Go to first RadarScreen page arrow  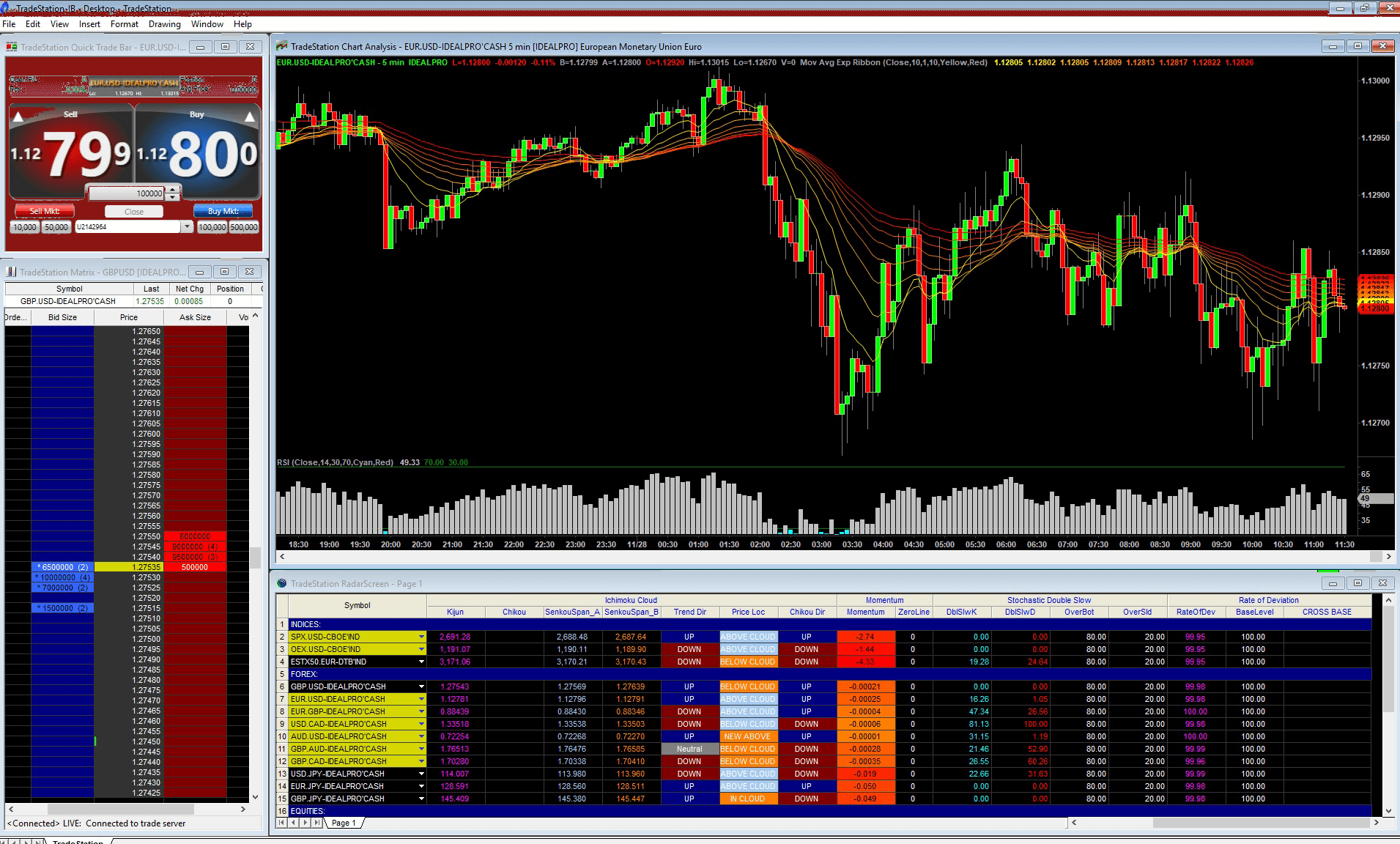(282, 823)
